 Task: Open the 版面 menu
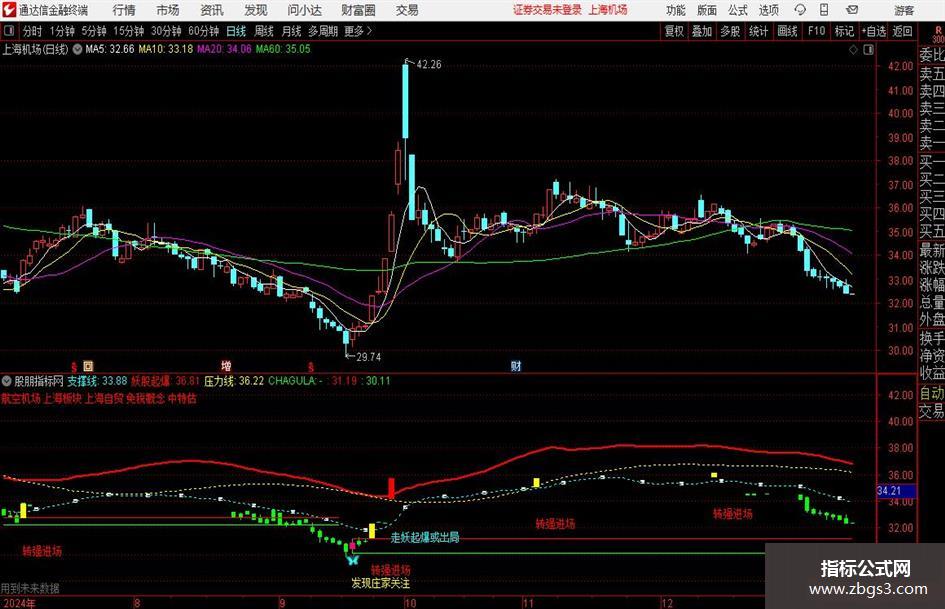(707, 10)
